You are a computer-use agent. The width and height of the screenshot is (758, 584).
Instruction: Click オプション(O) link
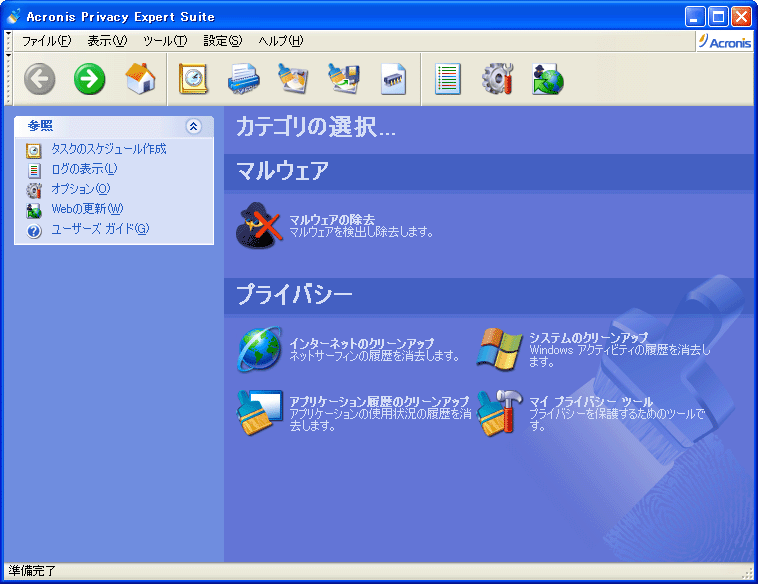tap(81, 189)
